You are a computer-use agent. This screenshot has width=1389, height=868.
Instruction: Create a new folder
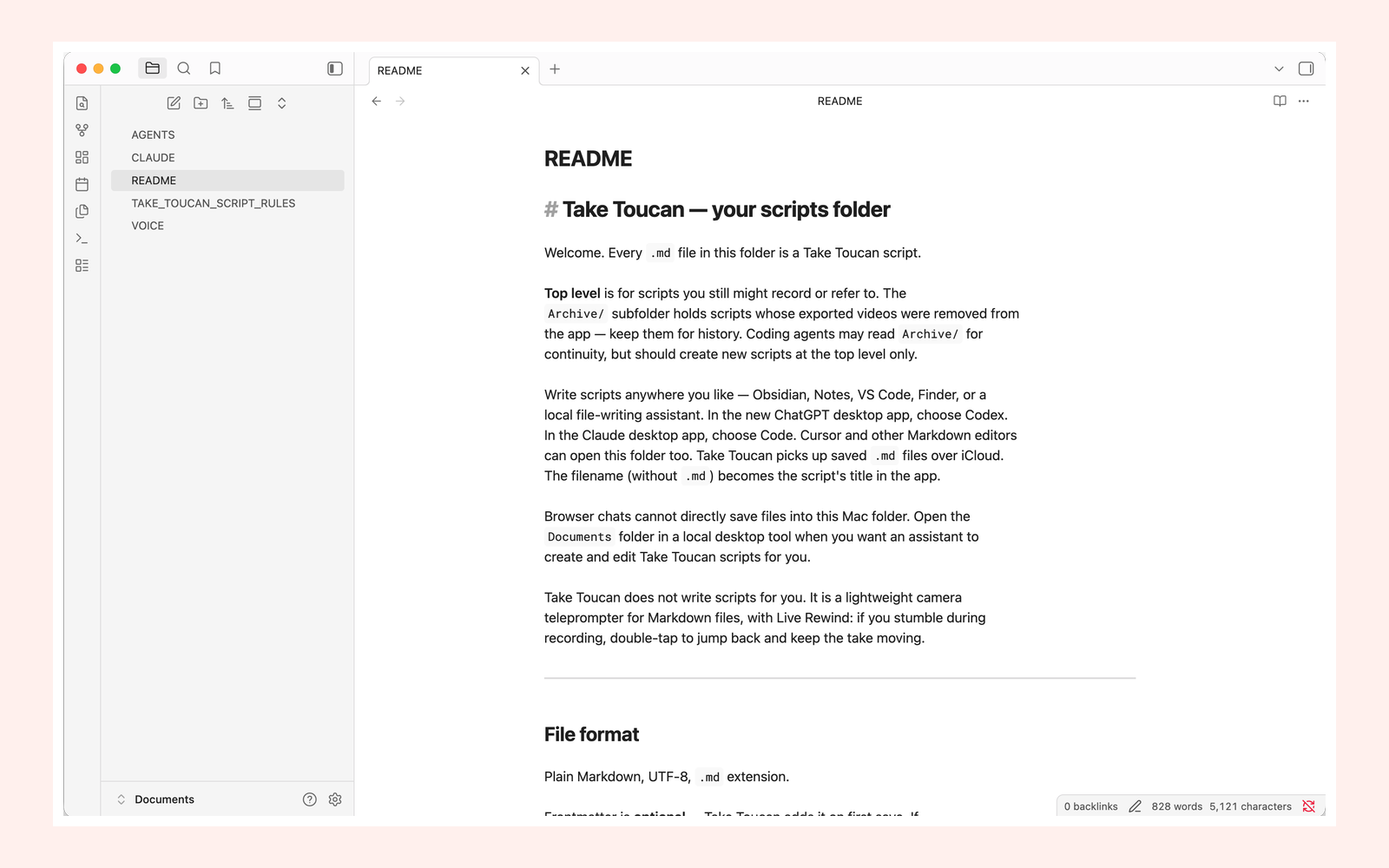pos(201,103)
